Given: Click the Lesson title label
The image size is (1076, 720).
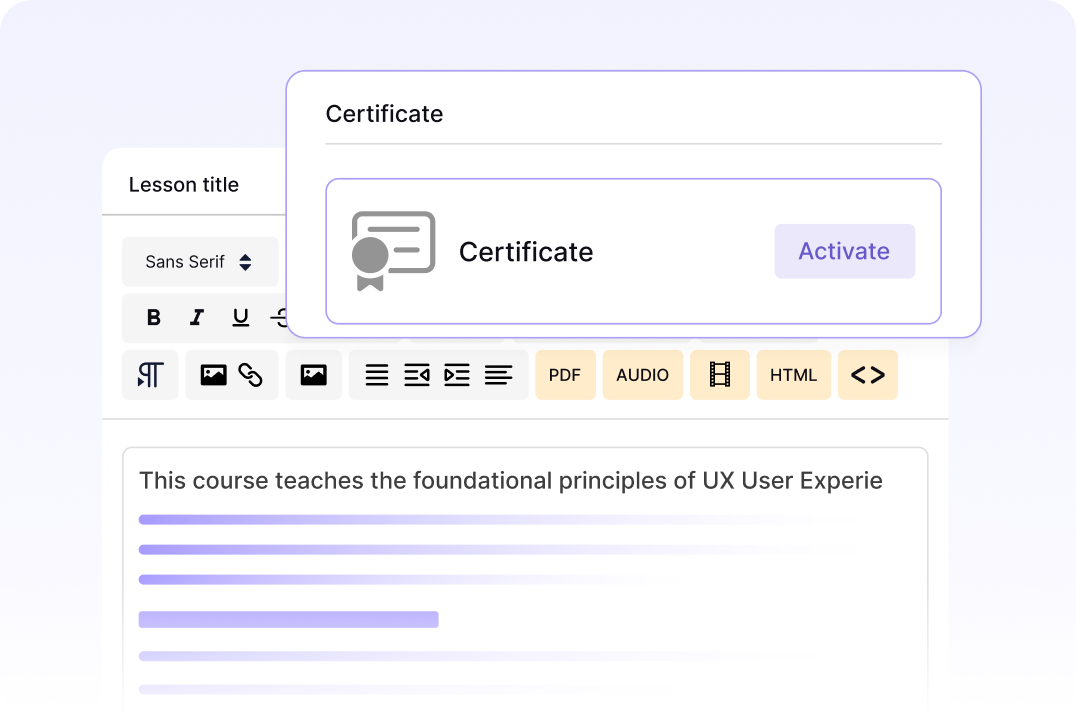Looking at the screenshot, I should 184,185.
